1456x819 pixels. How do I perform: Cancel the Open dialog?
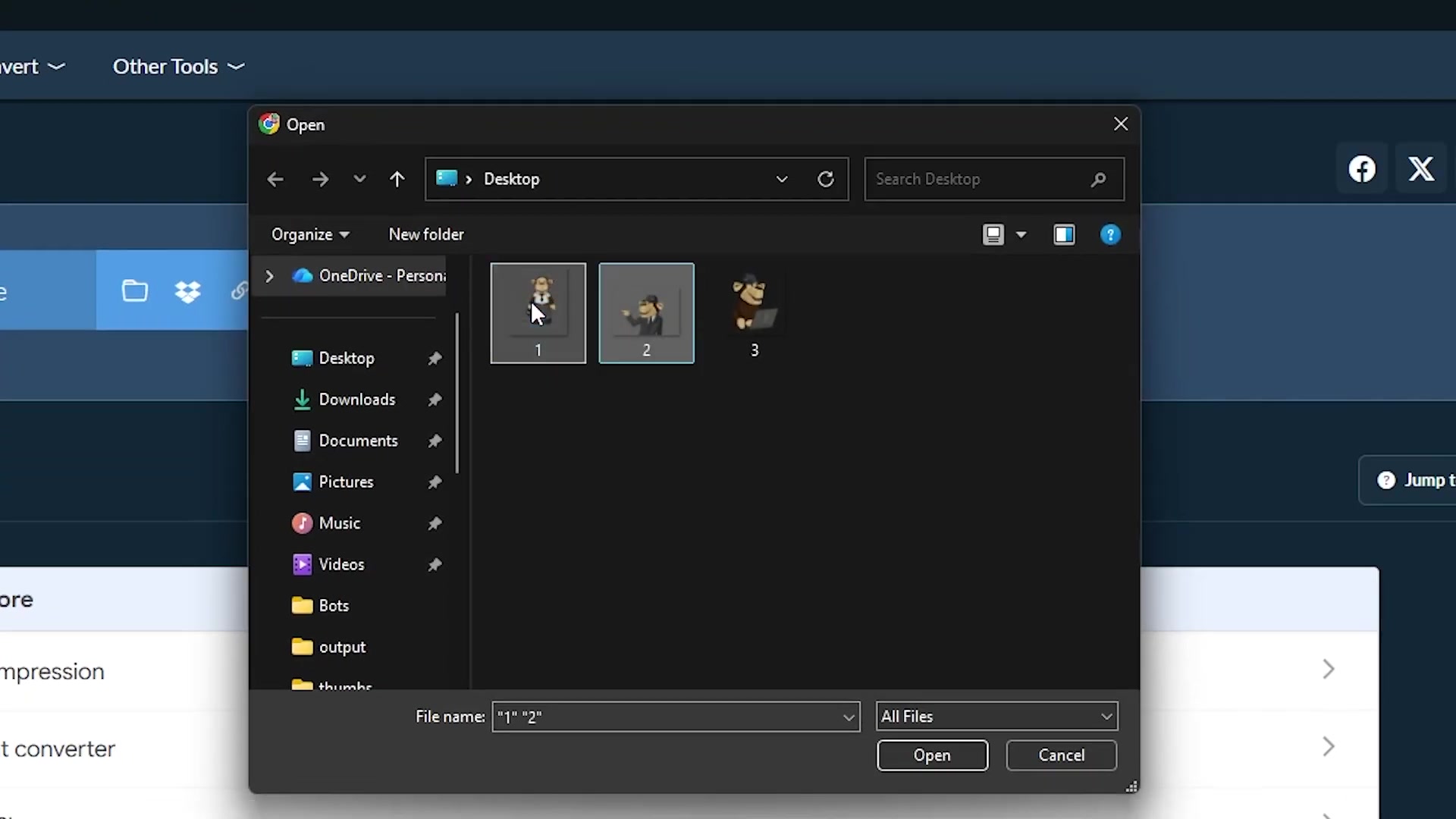[x=1061, y=755]
